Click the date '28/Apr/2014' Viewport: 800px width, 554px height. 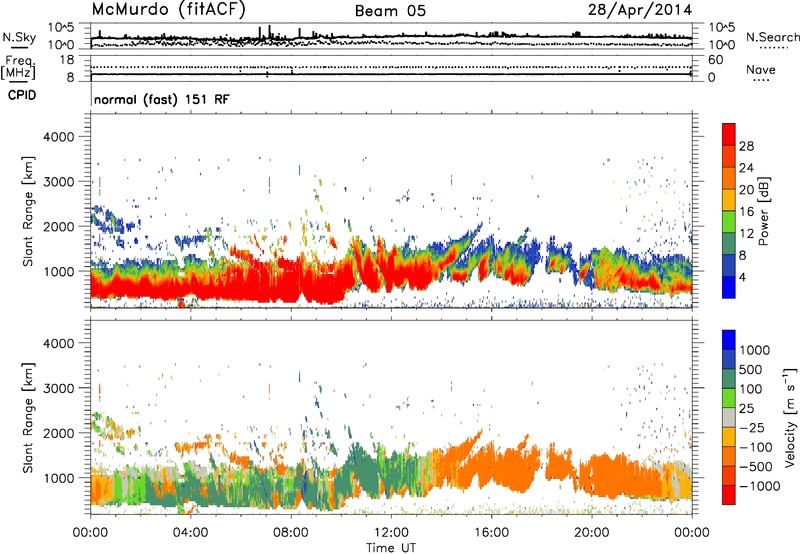[x=640, y=10]
